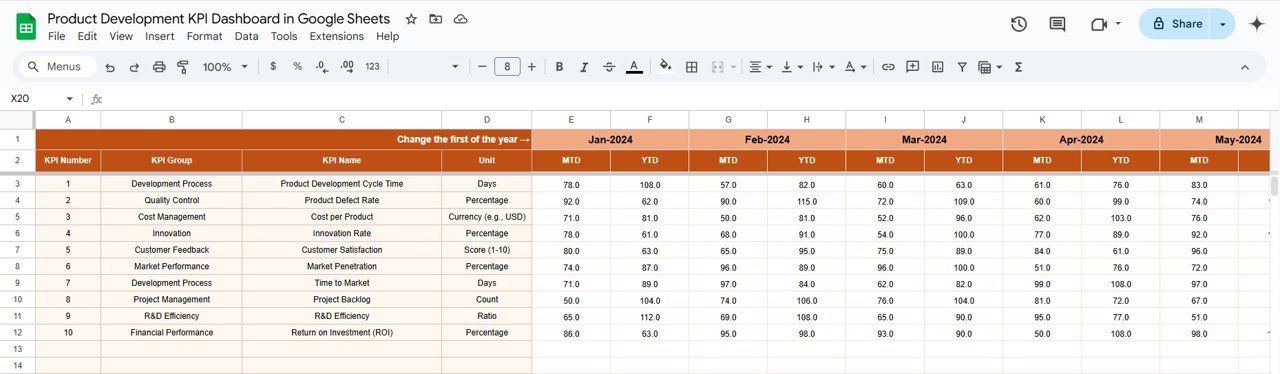Open the horizontal align dropdown
Screen dimensions: 1280x374
click(760, 67)
